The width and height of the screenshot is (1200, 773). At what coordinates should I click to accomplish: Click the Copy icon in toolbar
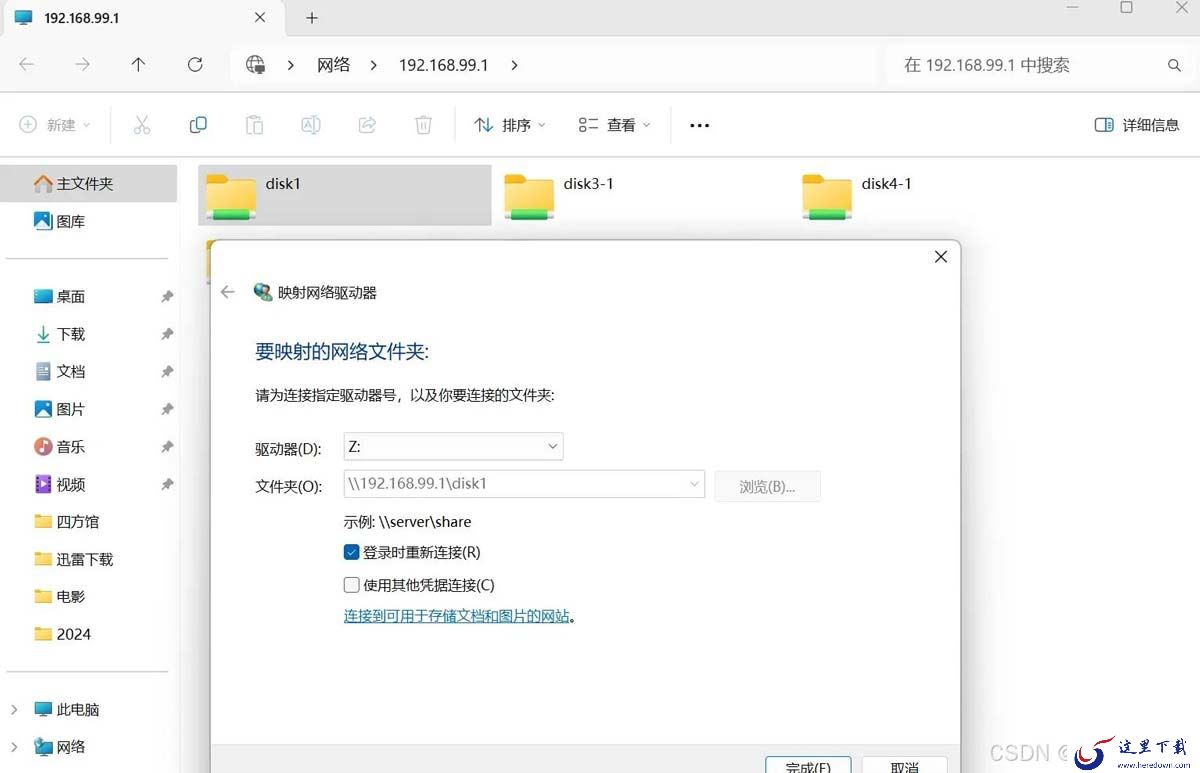click(198, 125)
